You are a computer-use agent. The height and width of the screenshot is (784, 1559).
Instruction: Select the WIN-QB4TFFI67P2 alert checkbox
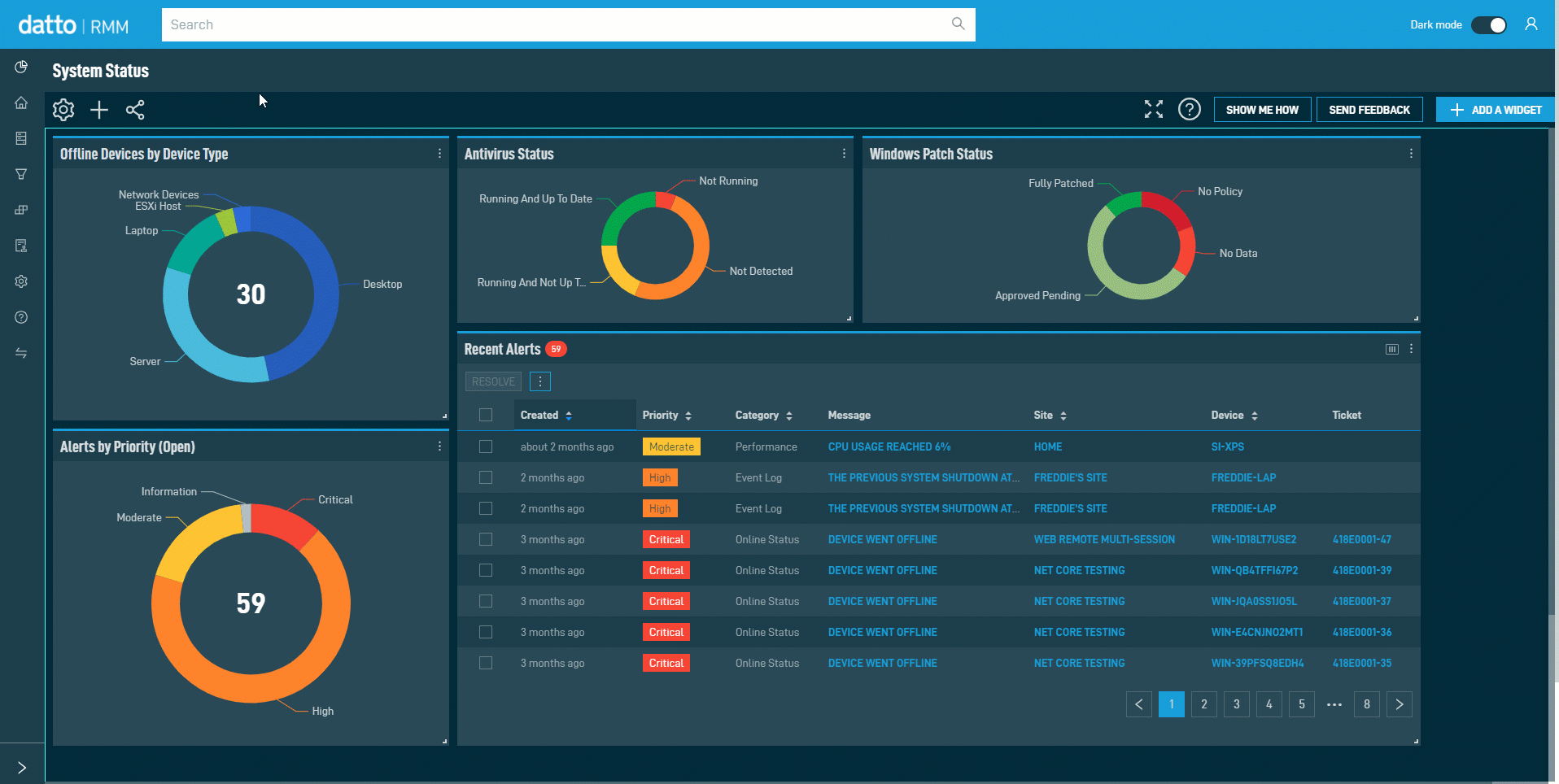486,570
